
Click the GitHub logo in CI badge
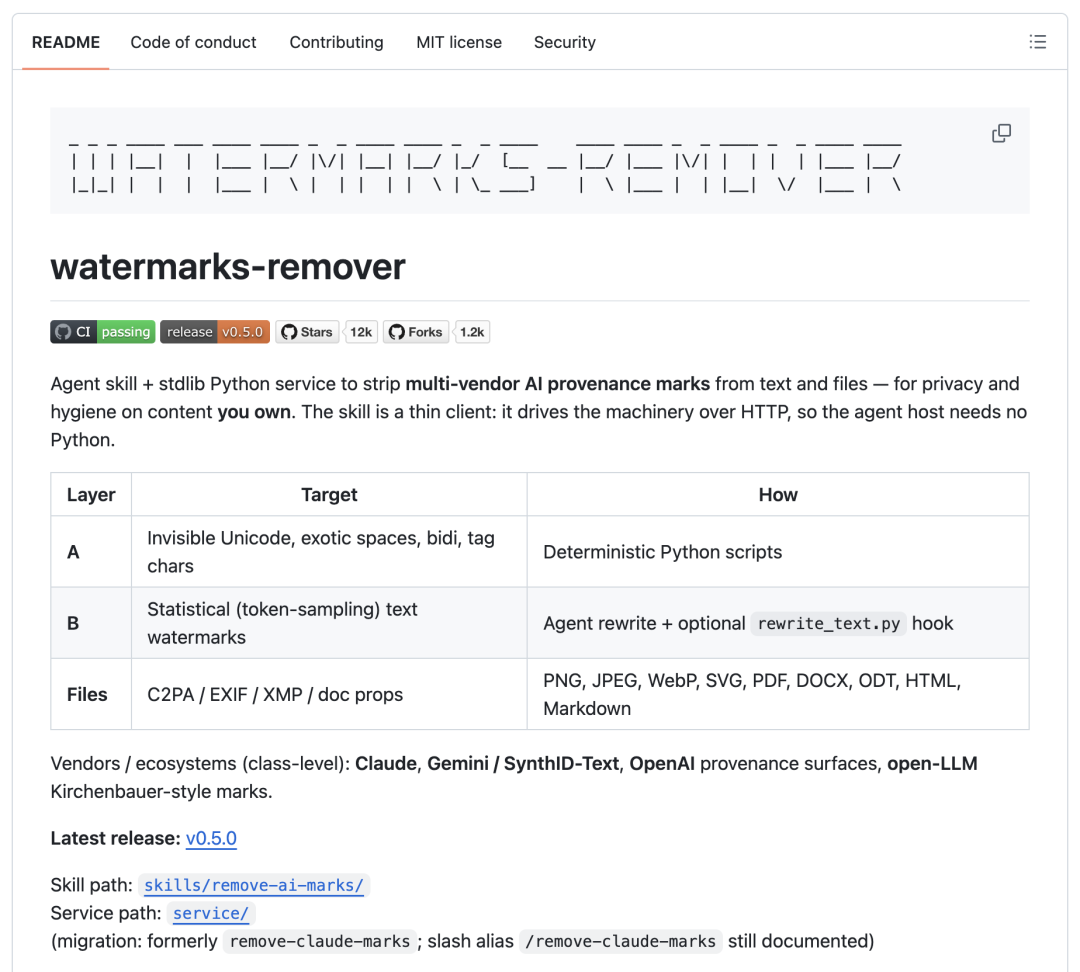tap(63, 332)
